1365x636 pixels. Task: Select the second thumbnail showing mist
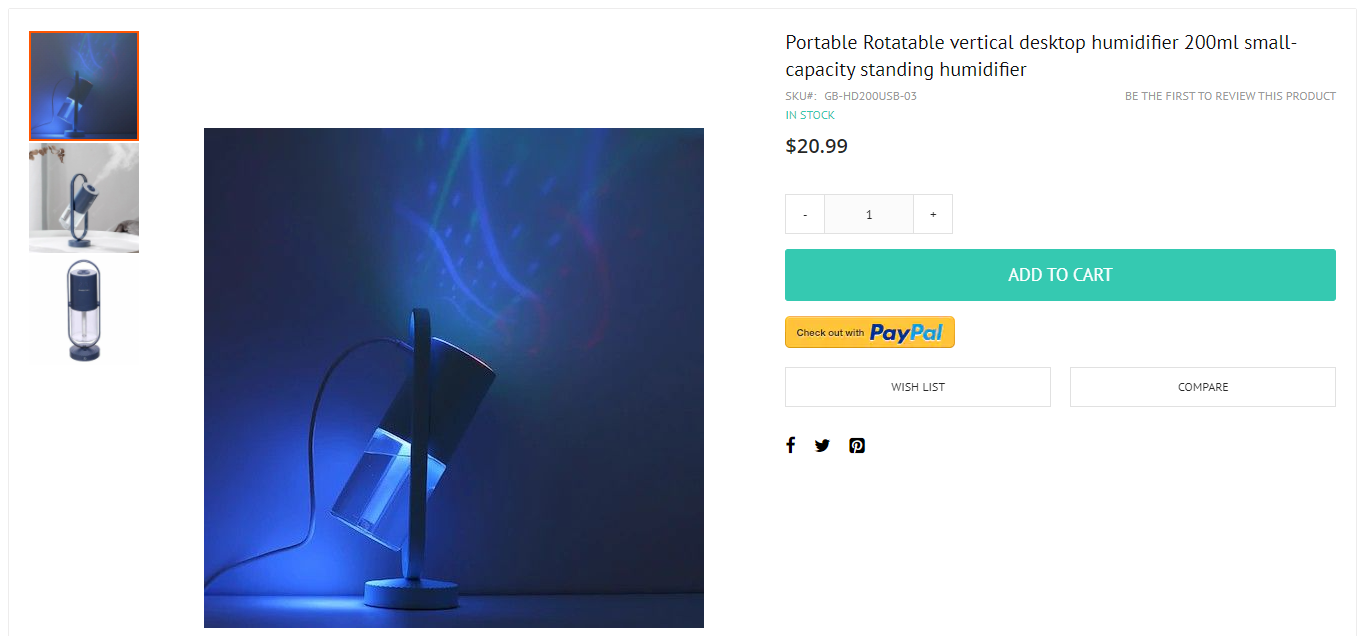84,198
